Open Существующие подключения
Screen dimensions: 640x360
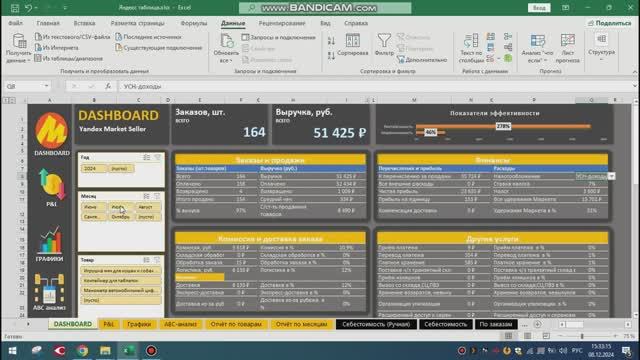pyautogui.click(x=158, y=48)
